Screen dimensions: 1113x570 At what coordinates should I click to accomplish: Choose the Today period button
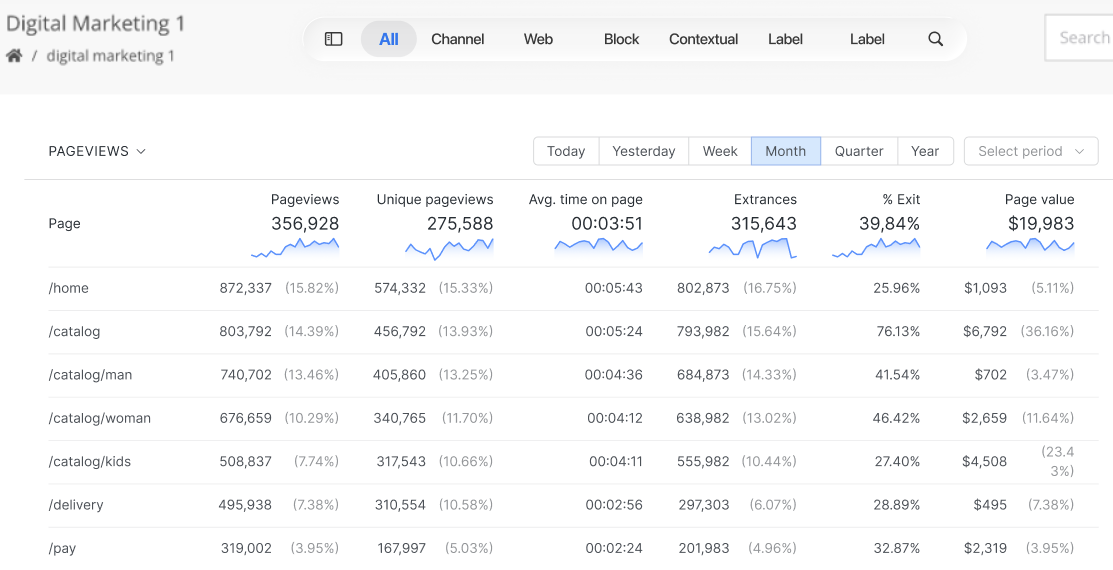[x=566, y=151]
